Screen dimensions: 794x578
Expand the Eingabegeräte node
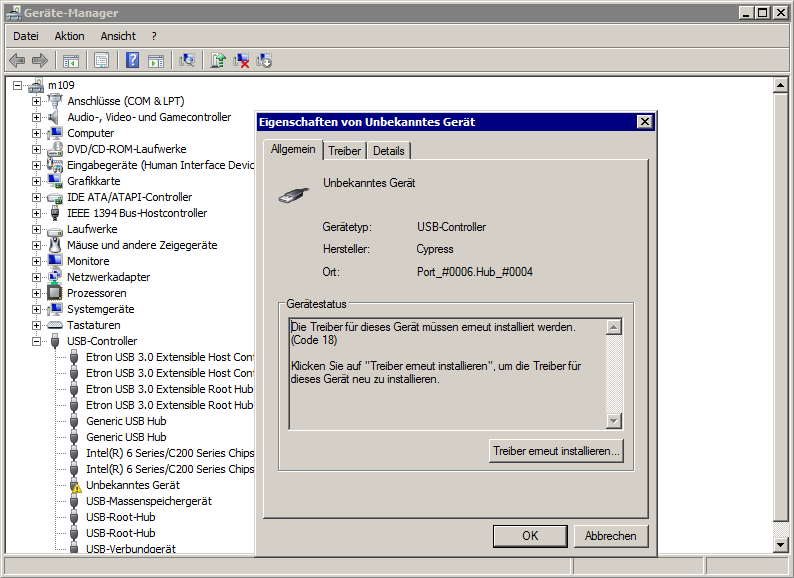point(36,165)
